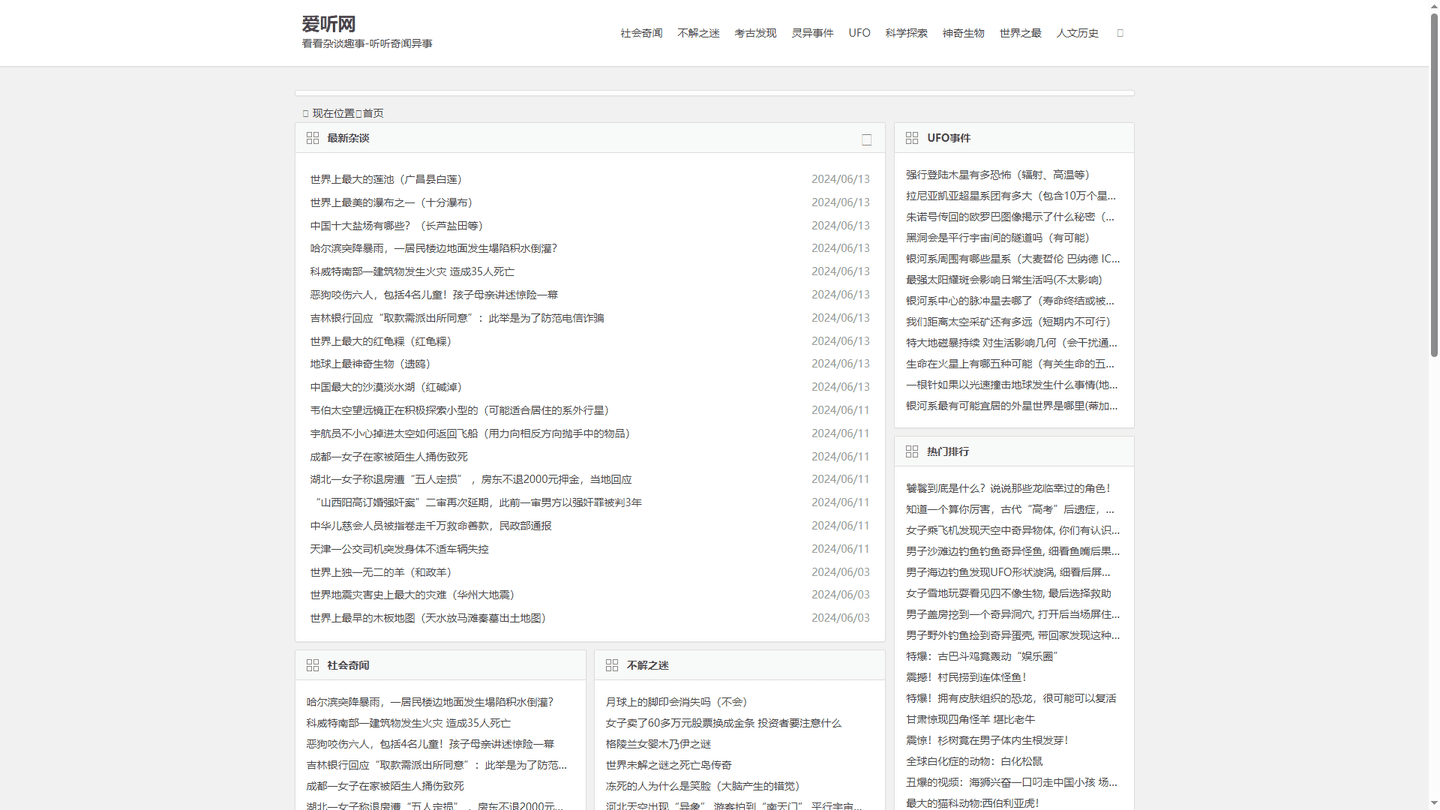Viewport: 1440px width, 810px height.
Task: Open 热门排行 article 女子乘飞机发现天空中奇异物体
Action: (x=1013, y=531)
